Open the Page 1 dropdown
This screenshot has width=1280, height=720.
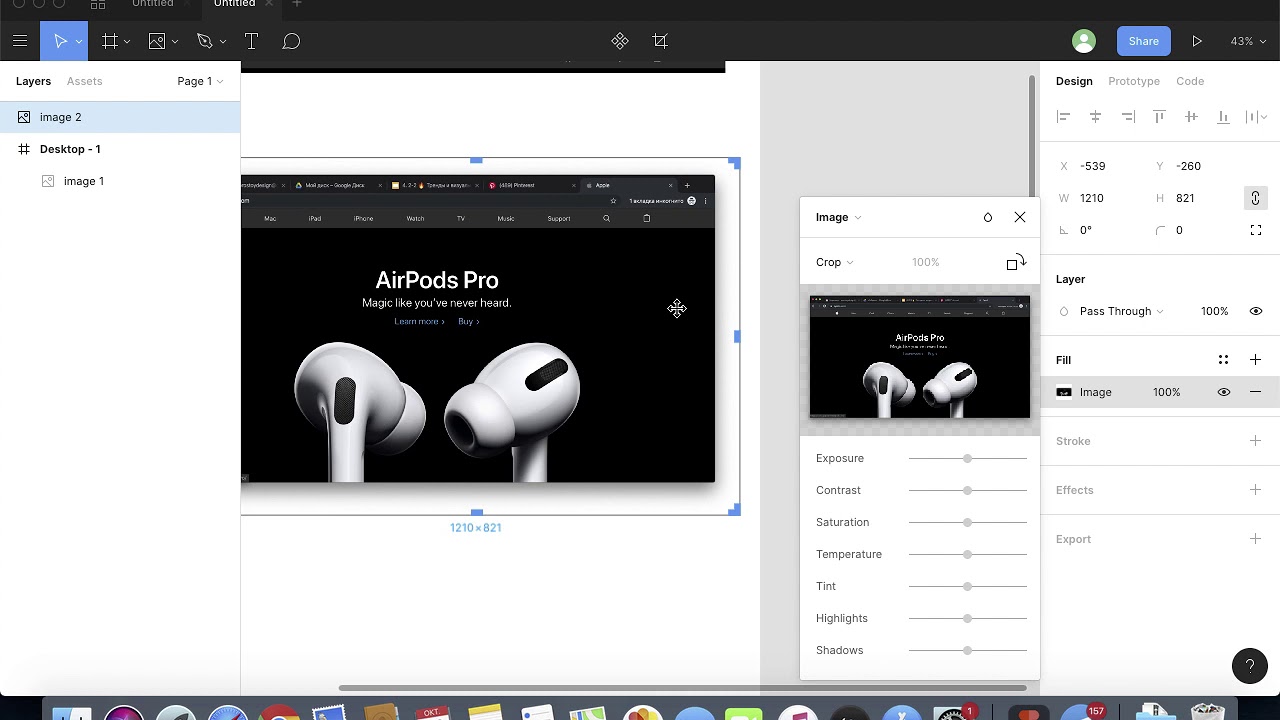coord(200,81)
